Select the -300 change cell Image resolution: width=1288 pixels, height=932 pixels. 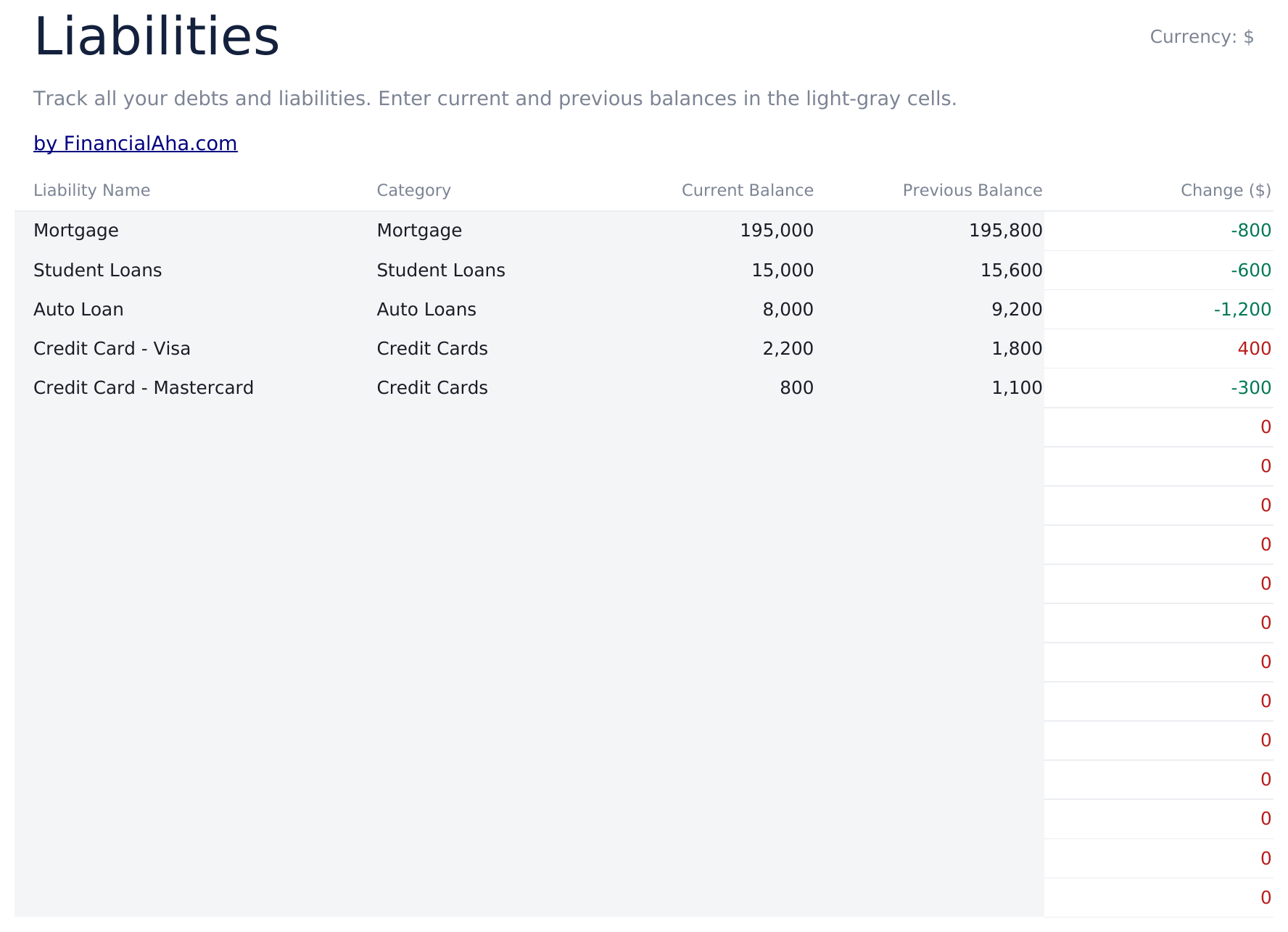click(x=1159, y=388)
